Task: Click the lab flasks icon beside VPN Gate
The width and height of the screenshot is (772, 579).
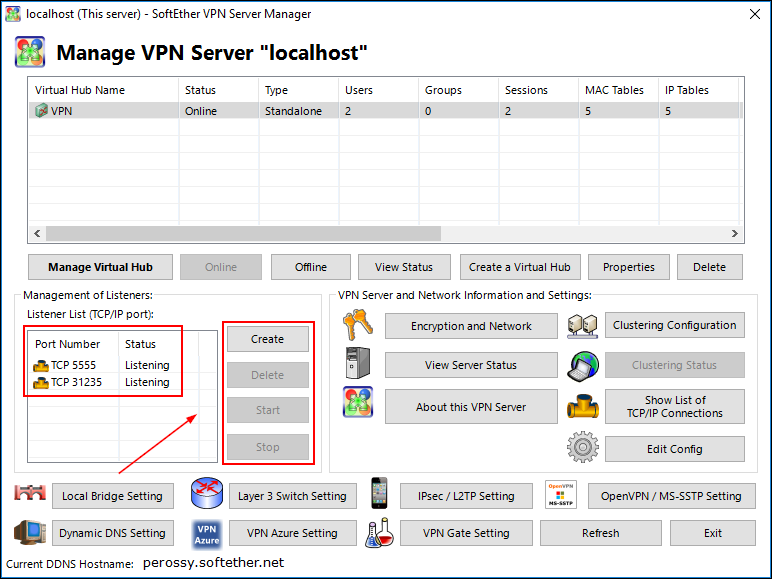Action: click(380, 533)
